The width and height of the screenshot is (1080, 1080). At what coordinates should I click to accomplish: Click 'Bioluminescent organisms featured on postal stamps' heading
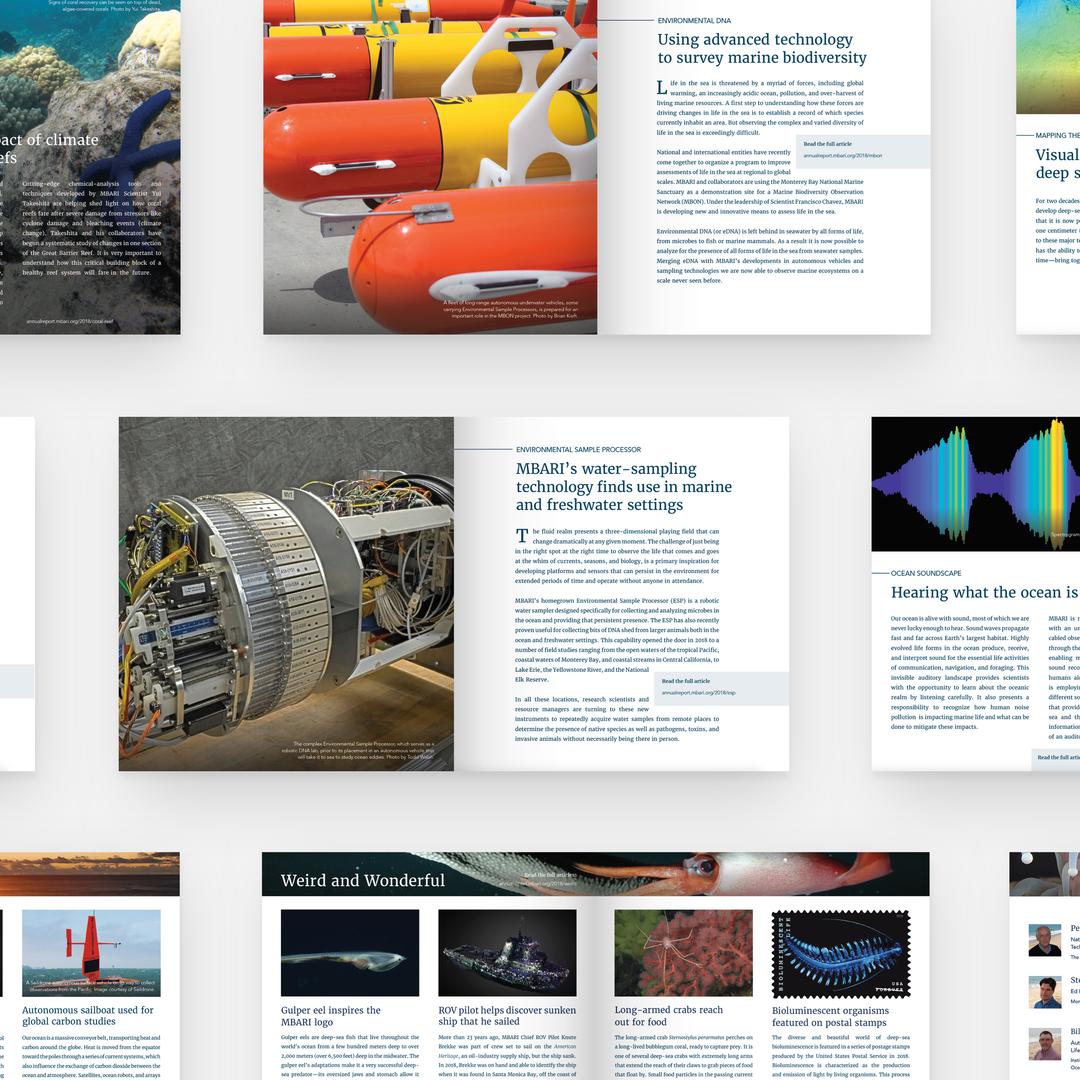click(x=831, y=1017)
